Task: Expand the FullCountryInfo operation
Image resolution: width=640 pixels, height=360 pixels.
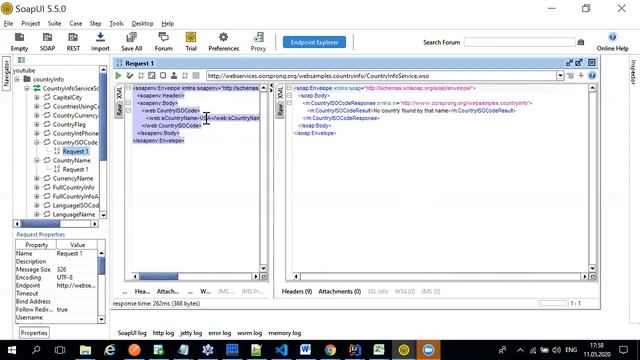Action: 37,187
